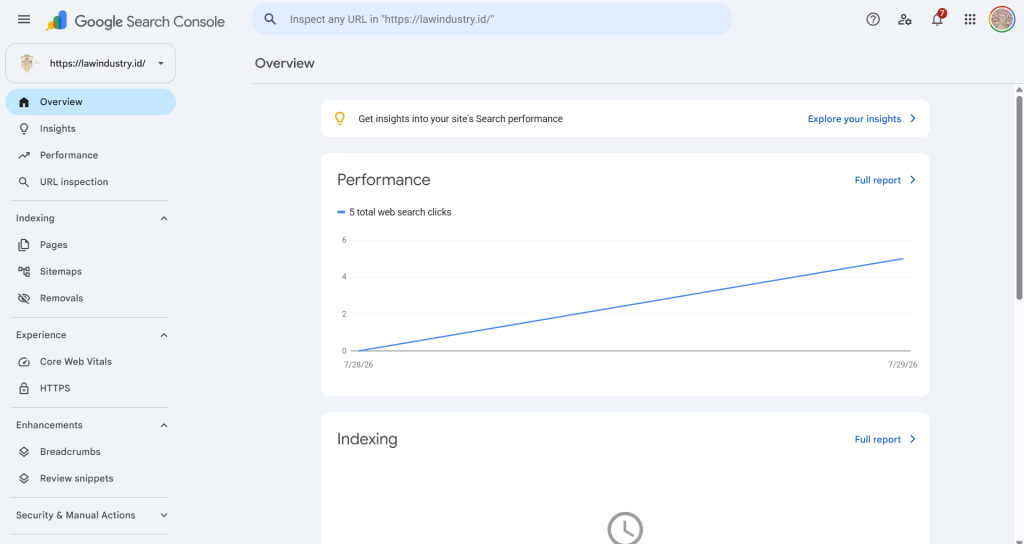Click the Overview home icon
The width and height of the screenshot is (1024, 544).
24,102
